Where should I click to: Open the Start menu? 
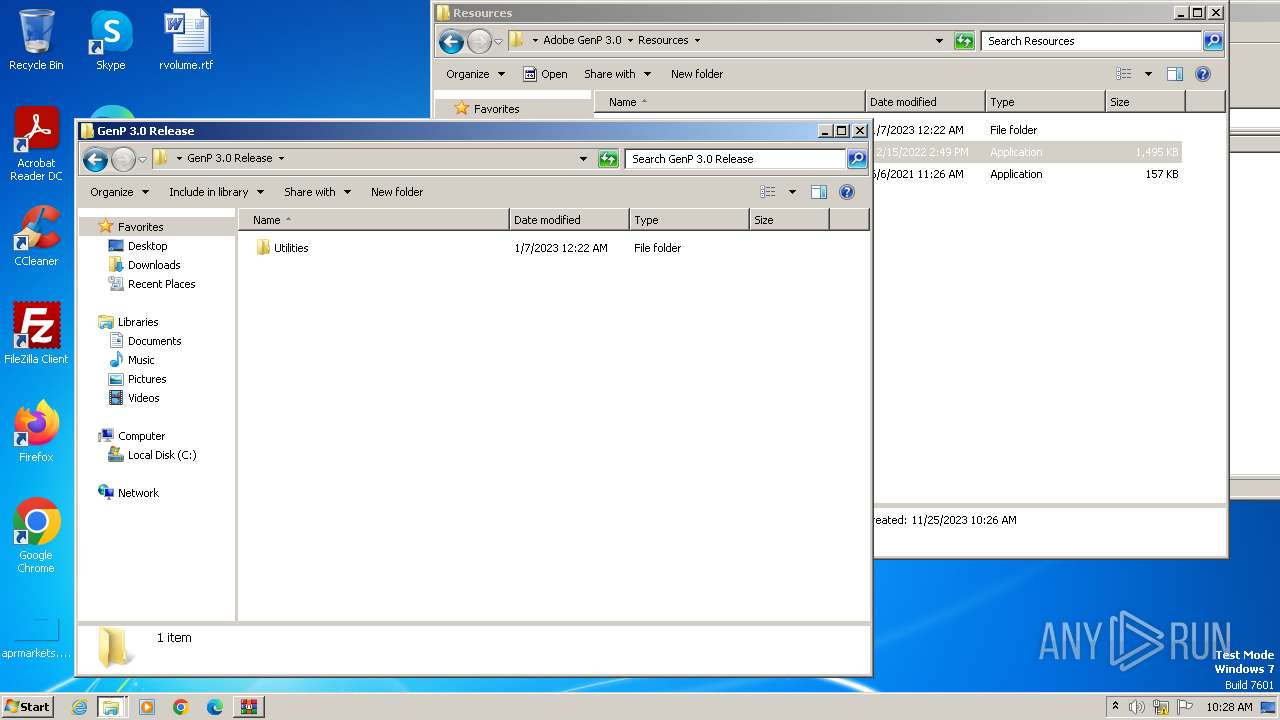pyautogui.click(x=28, y=706)
